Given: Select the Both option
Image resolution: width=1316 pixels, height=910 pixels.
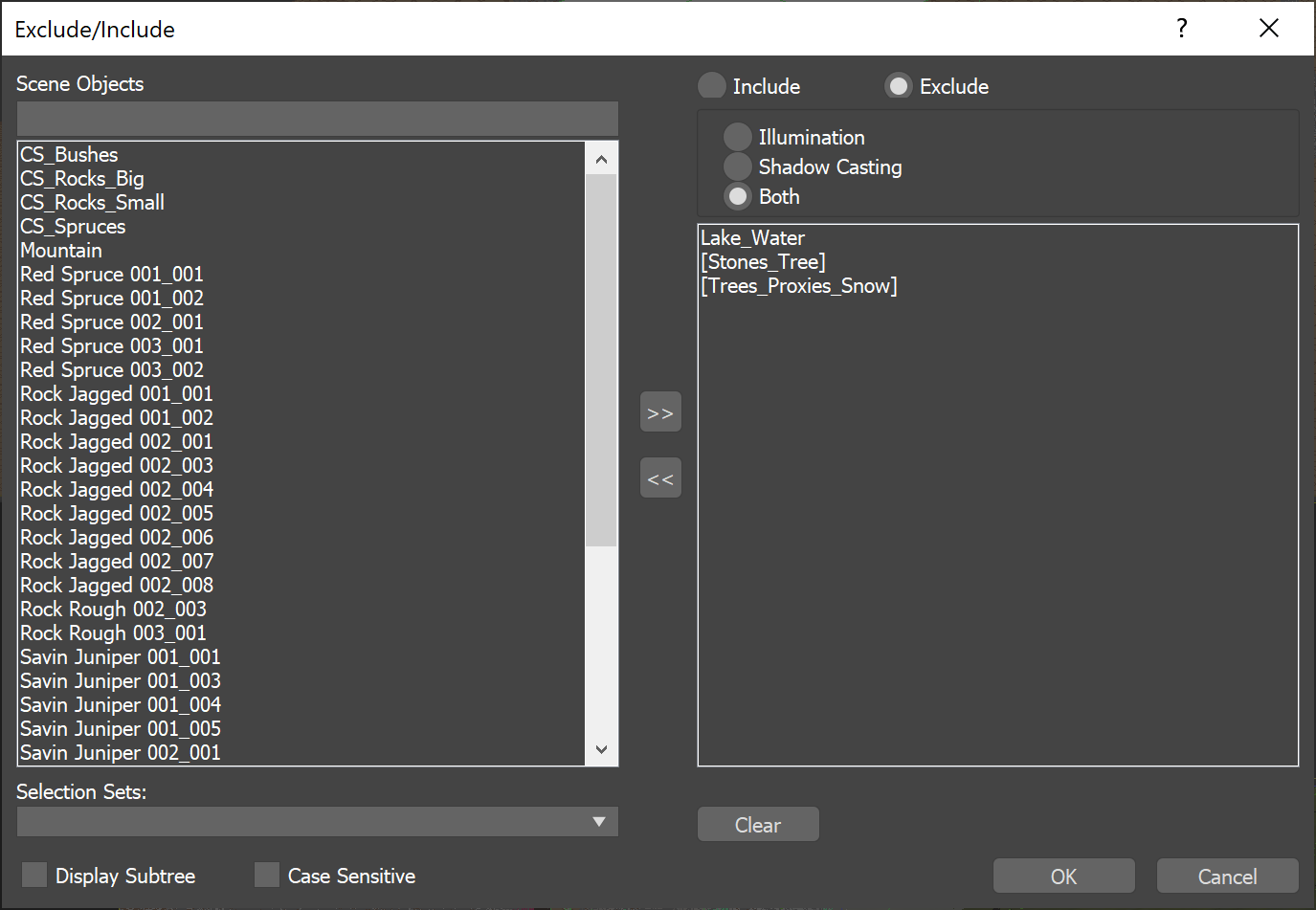Looking at the screenshot, I should tap(737, 196).
